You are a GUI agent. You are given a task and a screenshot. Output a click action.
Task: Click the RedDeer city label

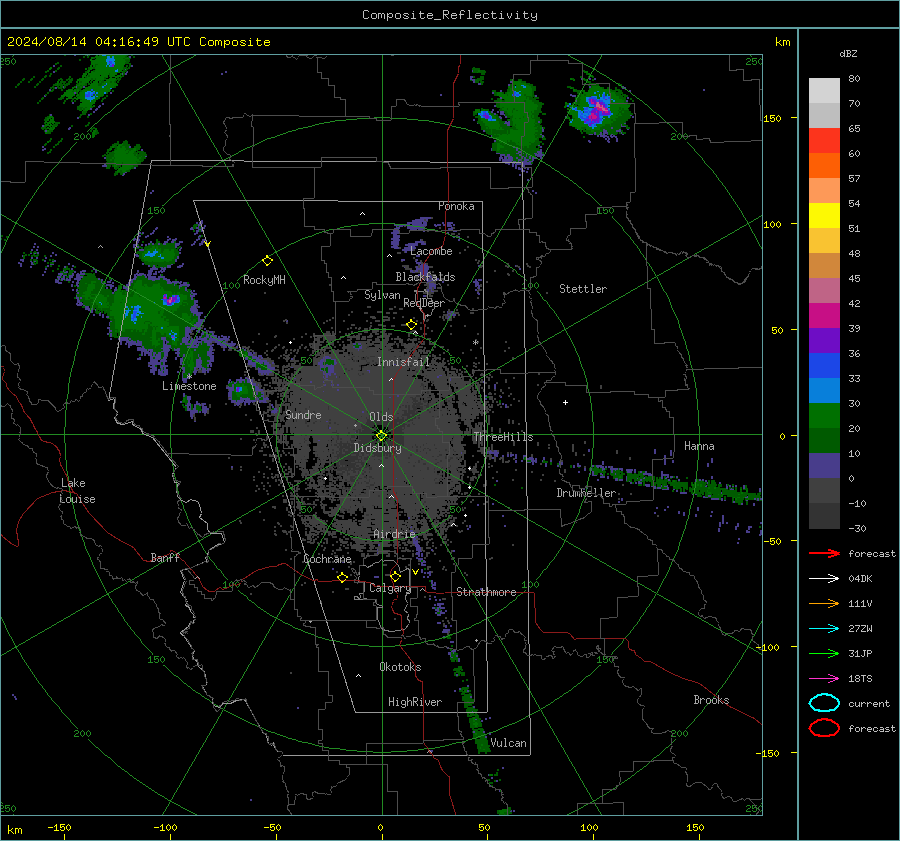click(x=424, y=303)
